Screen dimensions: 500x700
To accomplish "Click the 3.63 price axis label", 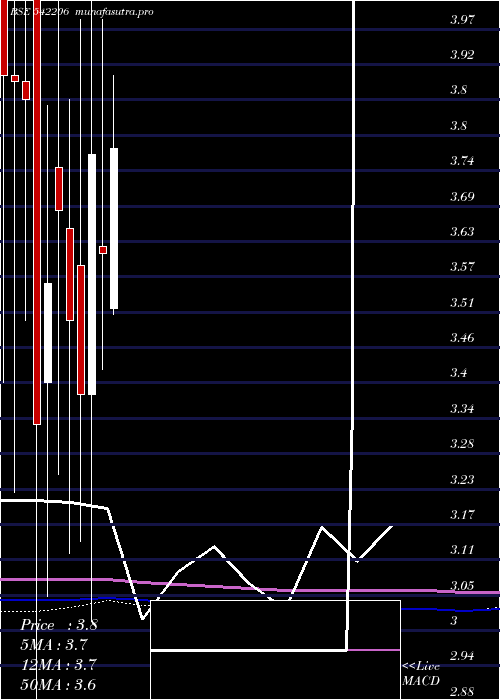I will 462,232.
